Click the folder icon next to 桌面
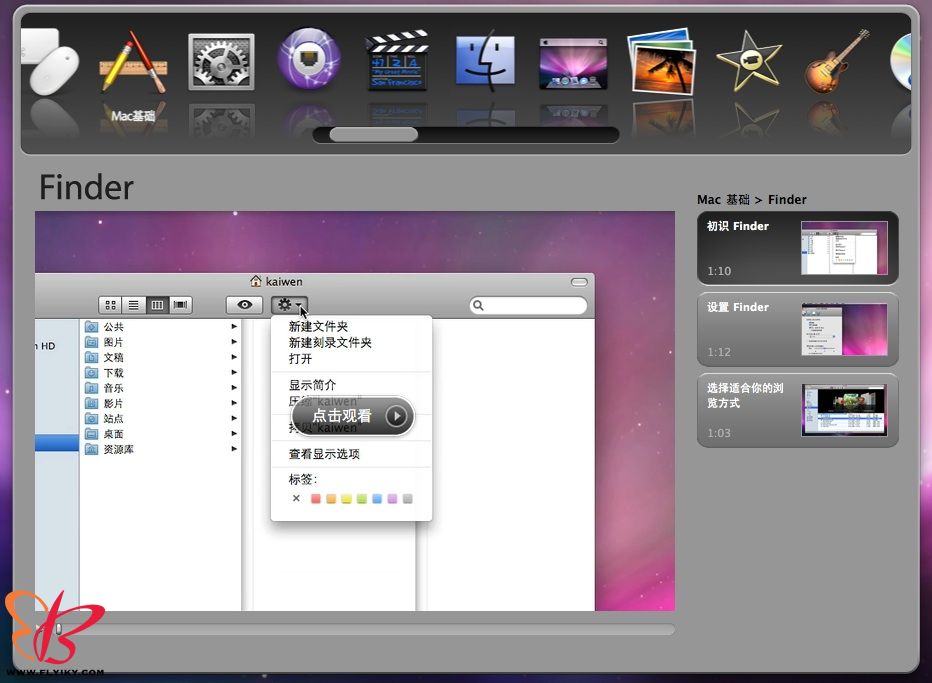 92,434
